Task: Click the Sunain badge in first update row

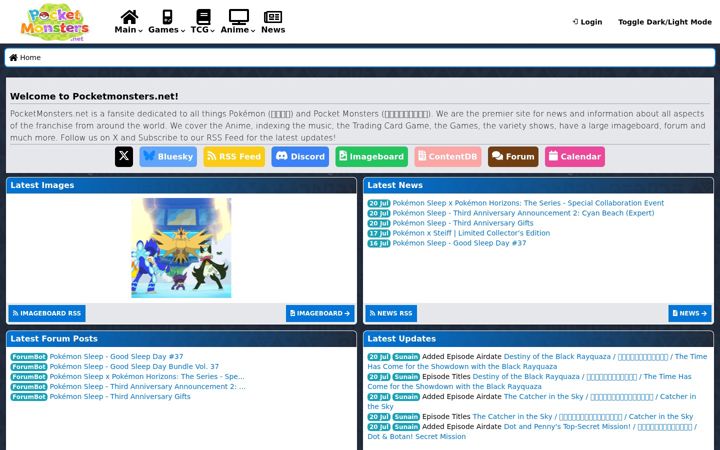Action: click(406, 357)
